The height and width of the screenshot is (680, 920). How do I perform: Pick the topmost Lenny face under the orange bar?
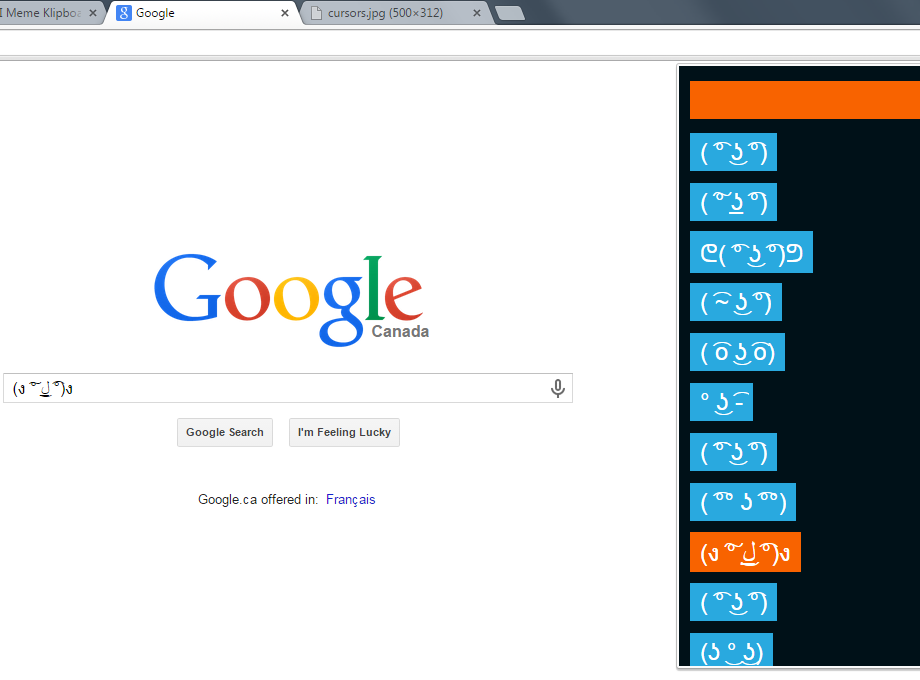click(733, 152)
